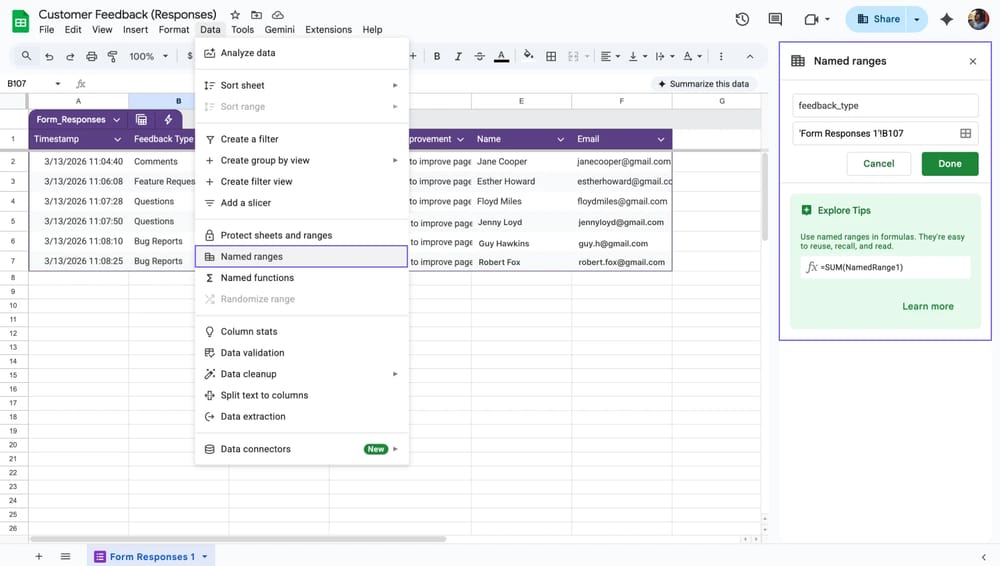Click the borders icon in toolbar
Screen dimensions: 1000x566
tap(551, 57)
